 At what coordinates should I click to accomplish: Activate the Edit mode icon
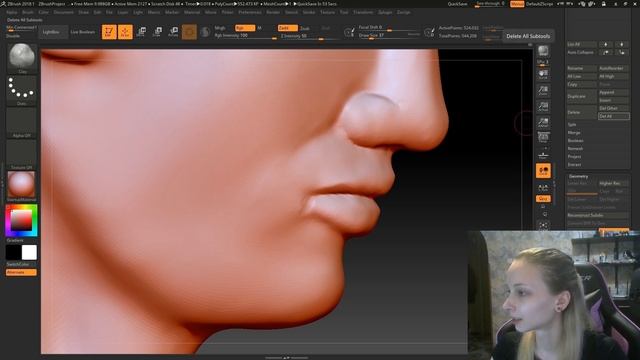click(x=109, y=32)
